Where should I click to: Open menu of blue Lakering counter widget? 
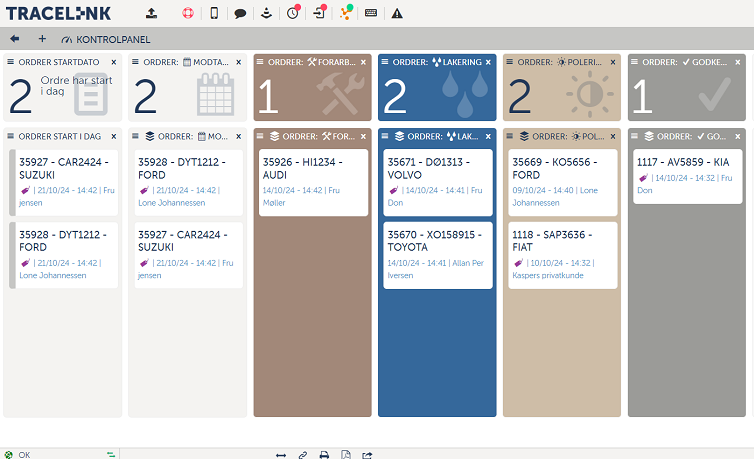click(x=386, y=62)
